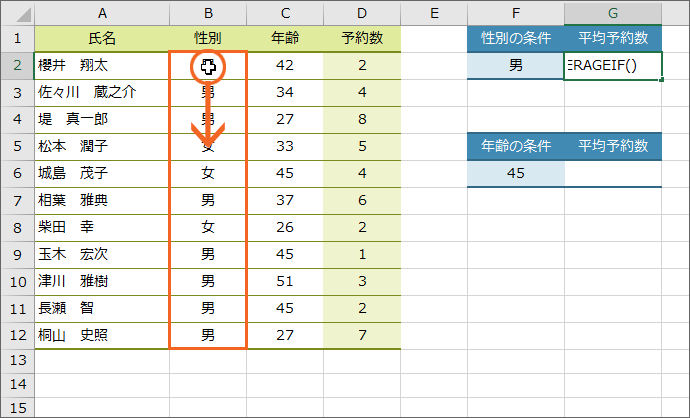Select row 1 header

point(18,39)
